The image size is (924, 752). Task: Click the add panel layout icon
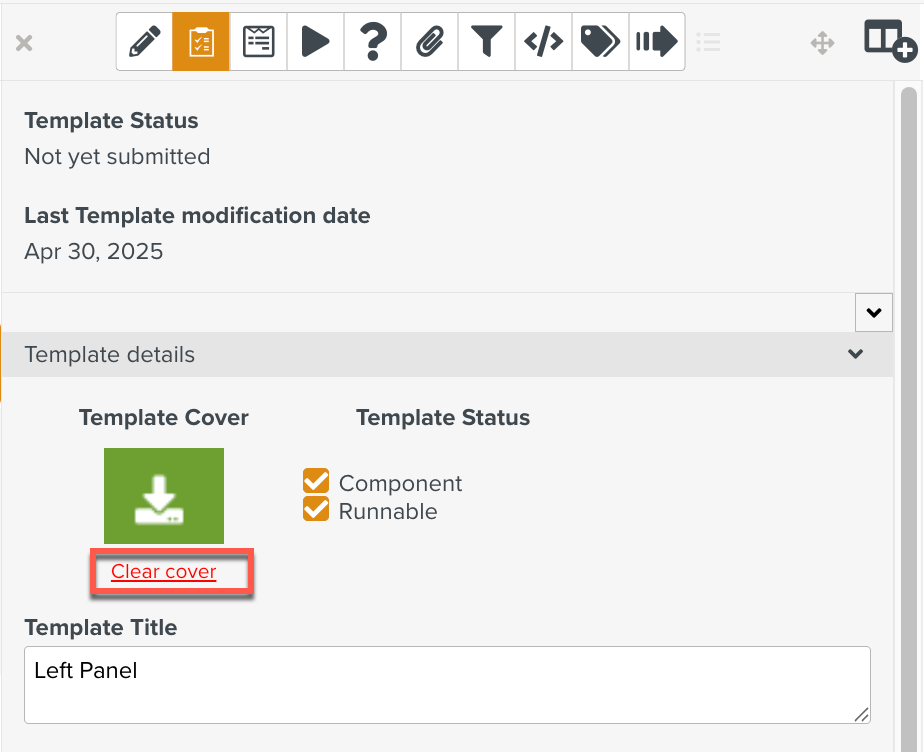click(889, 41)
